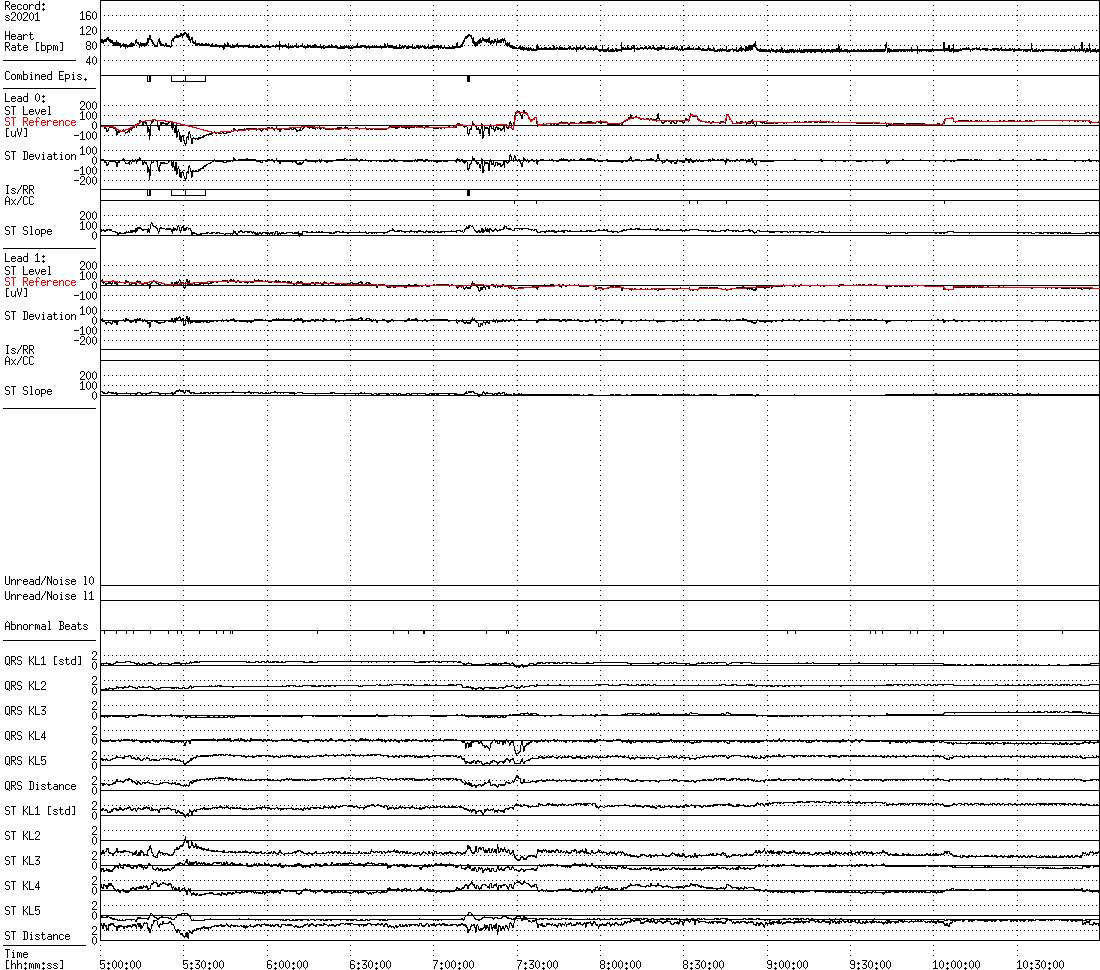This screenshot has height=970, width=1100.
Task: Select the record name s20201
Action: tap(21, 16)
